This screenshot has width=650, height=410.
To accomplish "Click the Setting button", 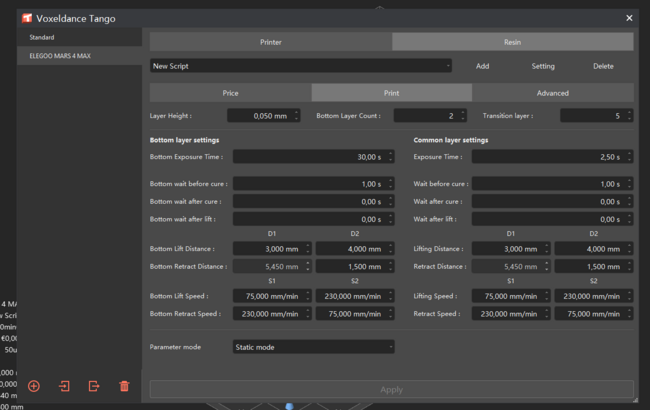I will (x=543, y=66).
